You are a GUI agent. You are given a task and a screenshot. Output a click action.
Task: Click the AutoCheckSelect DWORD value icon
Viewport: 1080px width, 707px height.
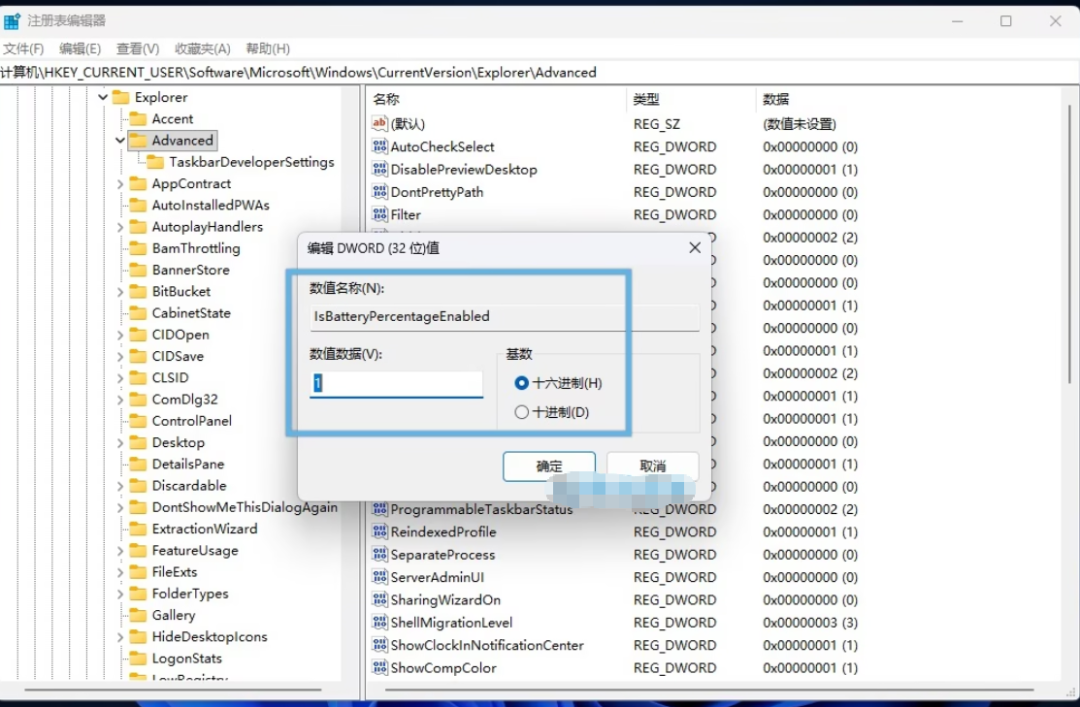(x=380, y=146)
